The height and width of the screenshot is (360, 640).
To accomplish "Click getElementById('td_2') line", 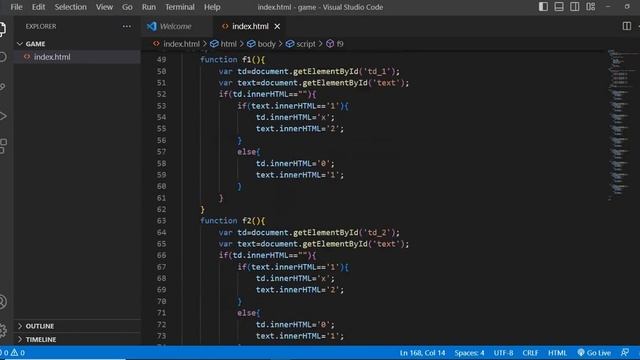I will [x=309, y=233].
